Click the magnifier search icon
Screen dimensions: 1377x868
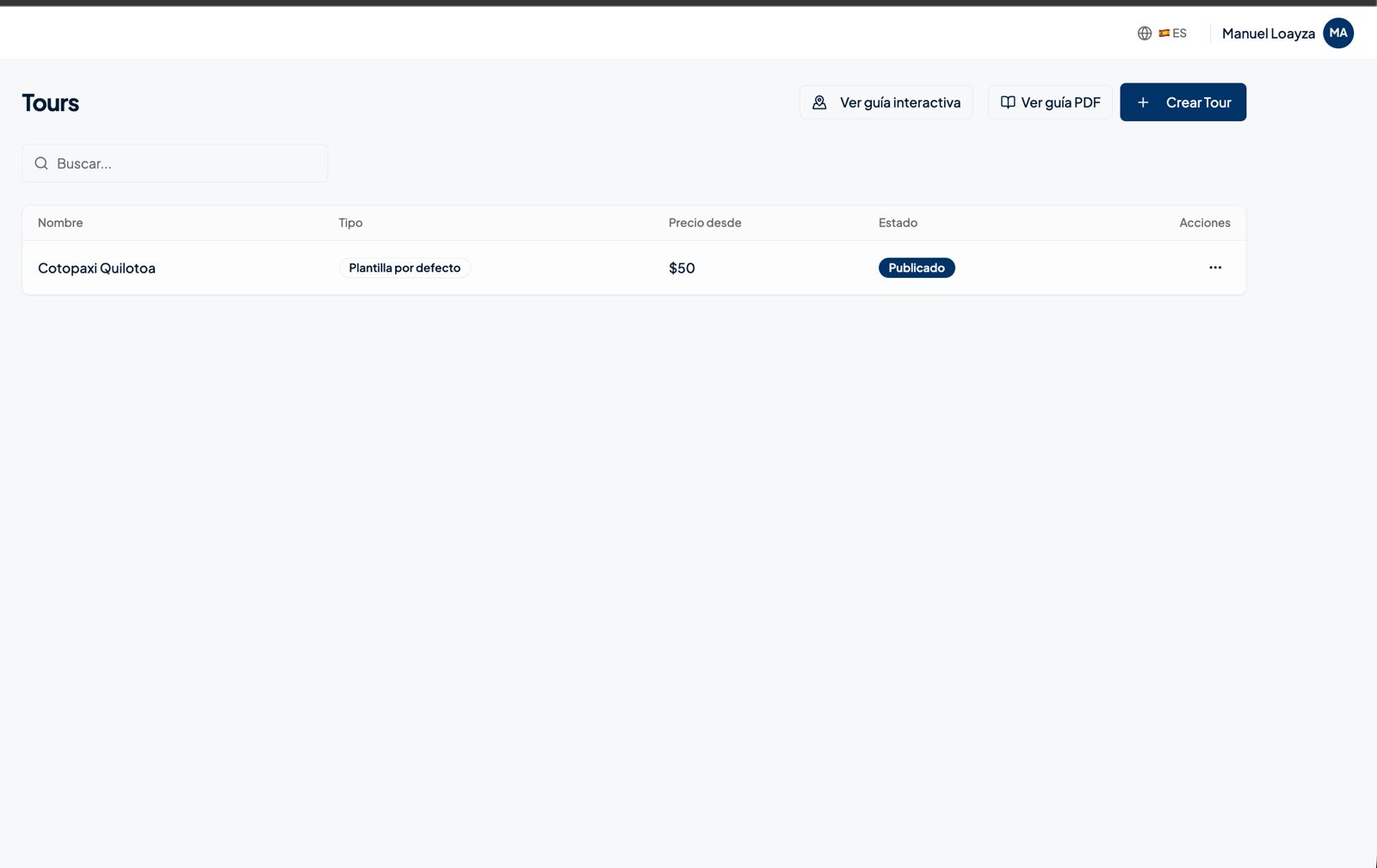click(41, 163)
